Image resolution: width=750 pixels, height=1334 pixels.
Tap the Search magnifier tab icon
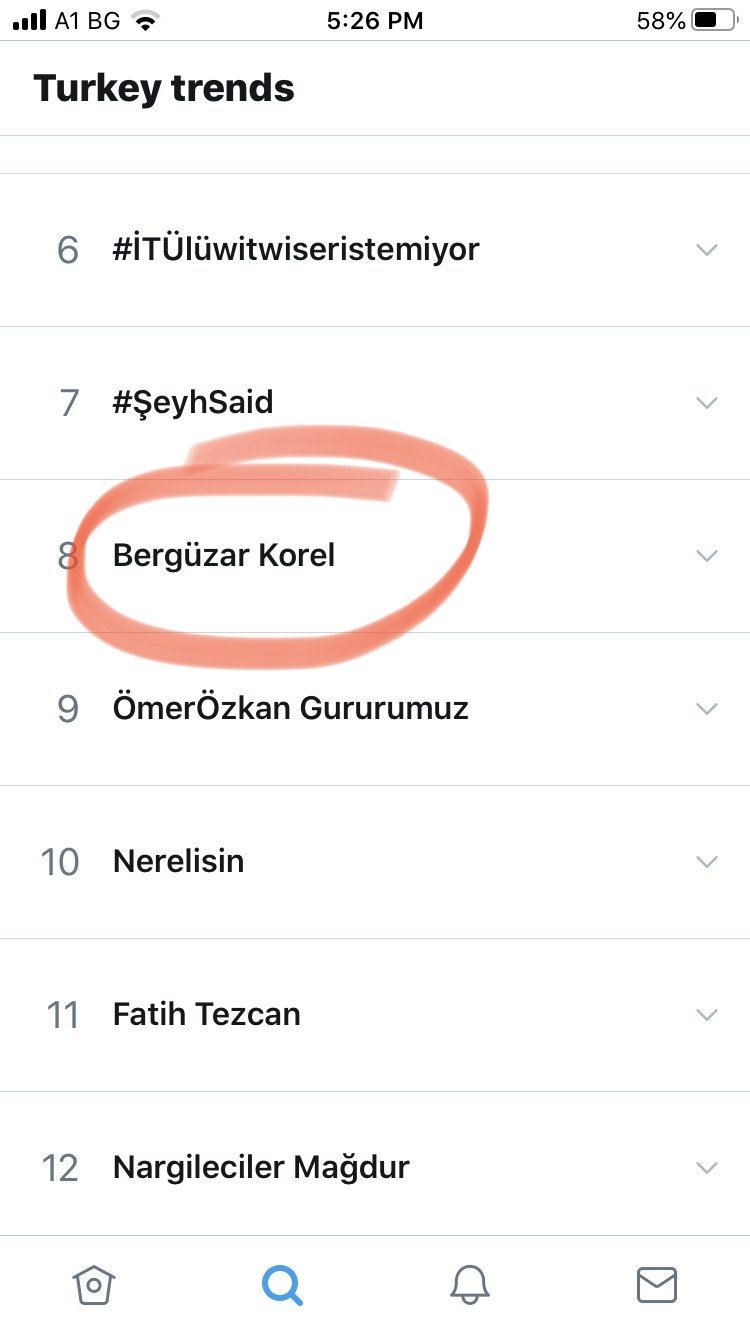pos(281,1284)
